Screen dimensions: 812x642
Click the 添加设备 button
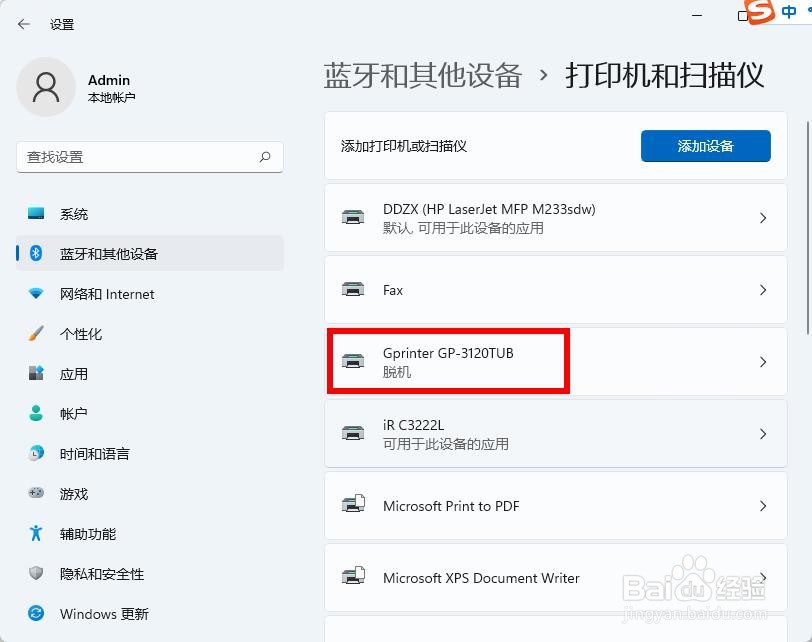[x=705, y=145]
